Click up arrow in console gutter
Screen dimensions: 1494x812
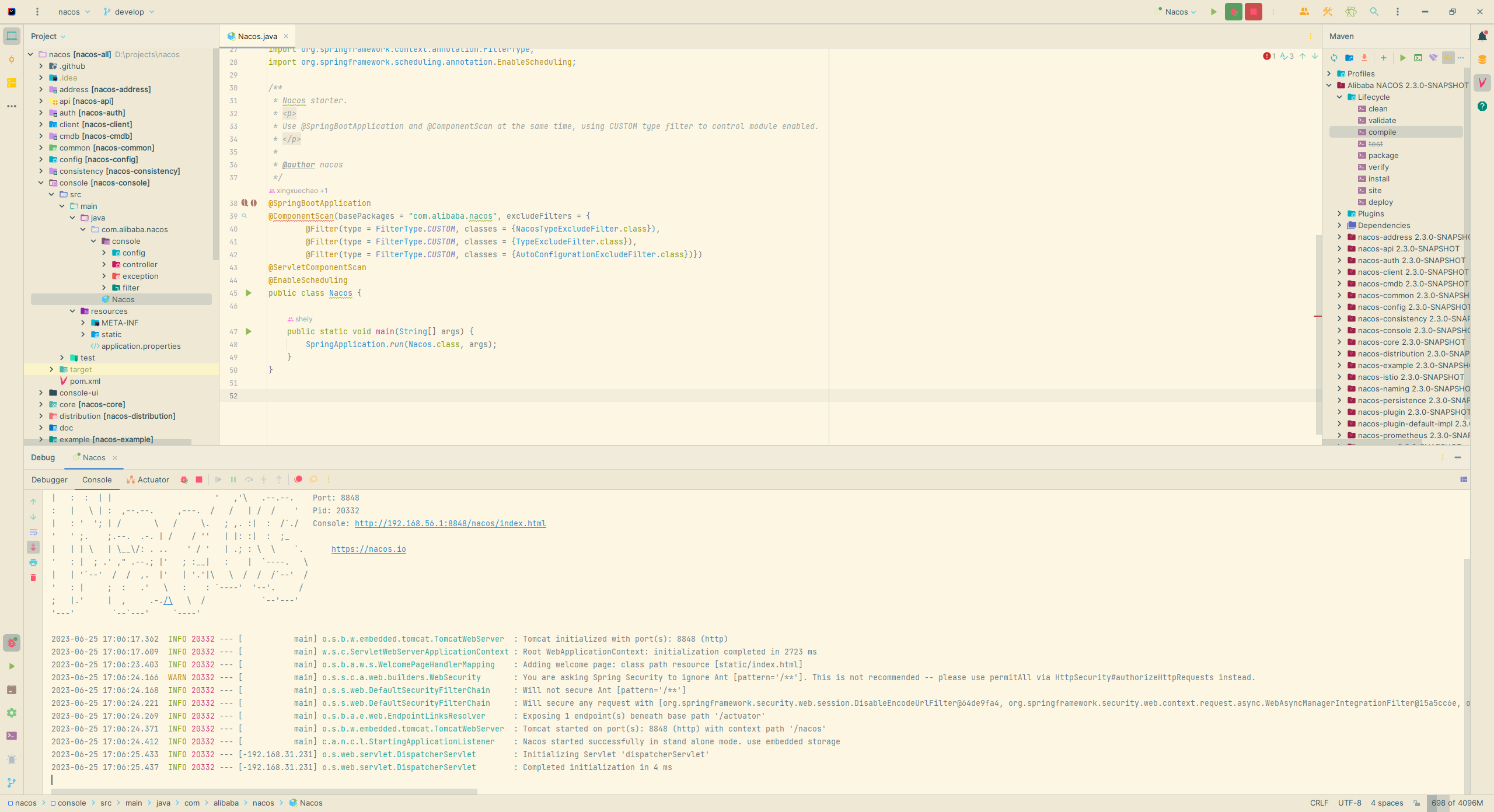coord(33,502)
